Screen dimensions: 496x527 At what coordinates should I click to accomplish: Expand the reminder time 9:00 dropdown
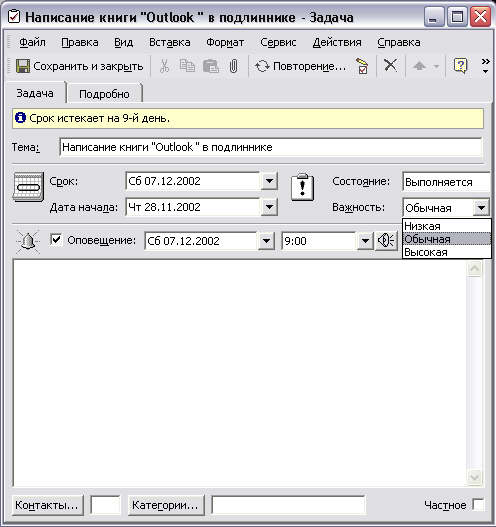click(x=365, y=241)
